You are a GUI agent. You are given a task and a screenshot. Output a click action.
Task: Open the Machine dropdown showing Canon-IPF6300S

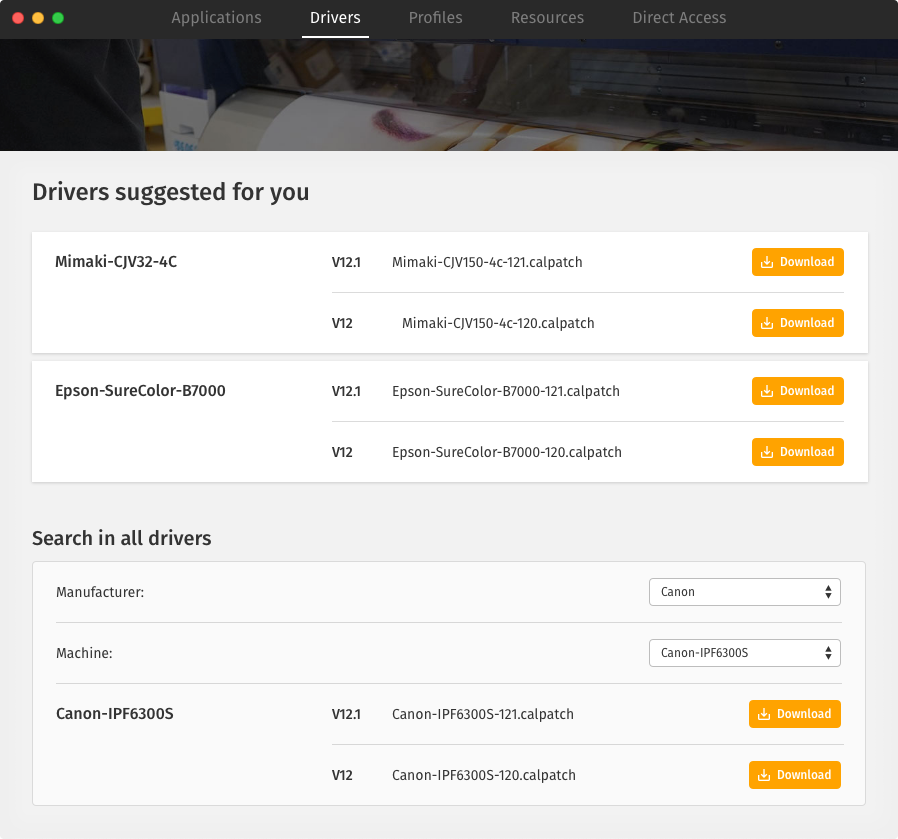pyautogui.click(x=745, y=653)
